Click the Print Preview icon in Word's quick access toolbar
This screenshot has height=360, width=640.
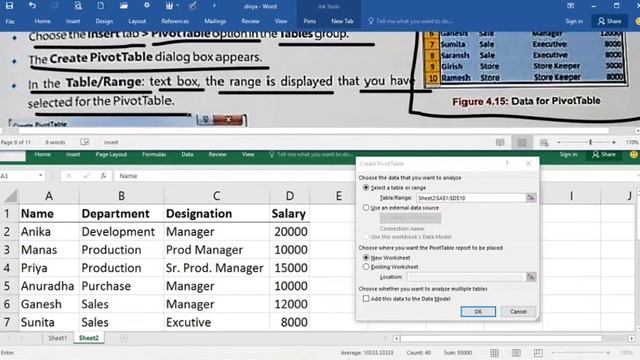[x=78, y=6]
